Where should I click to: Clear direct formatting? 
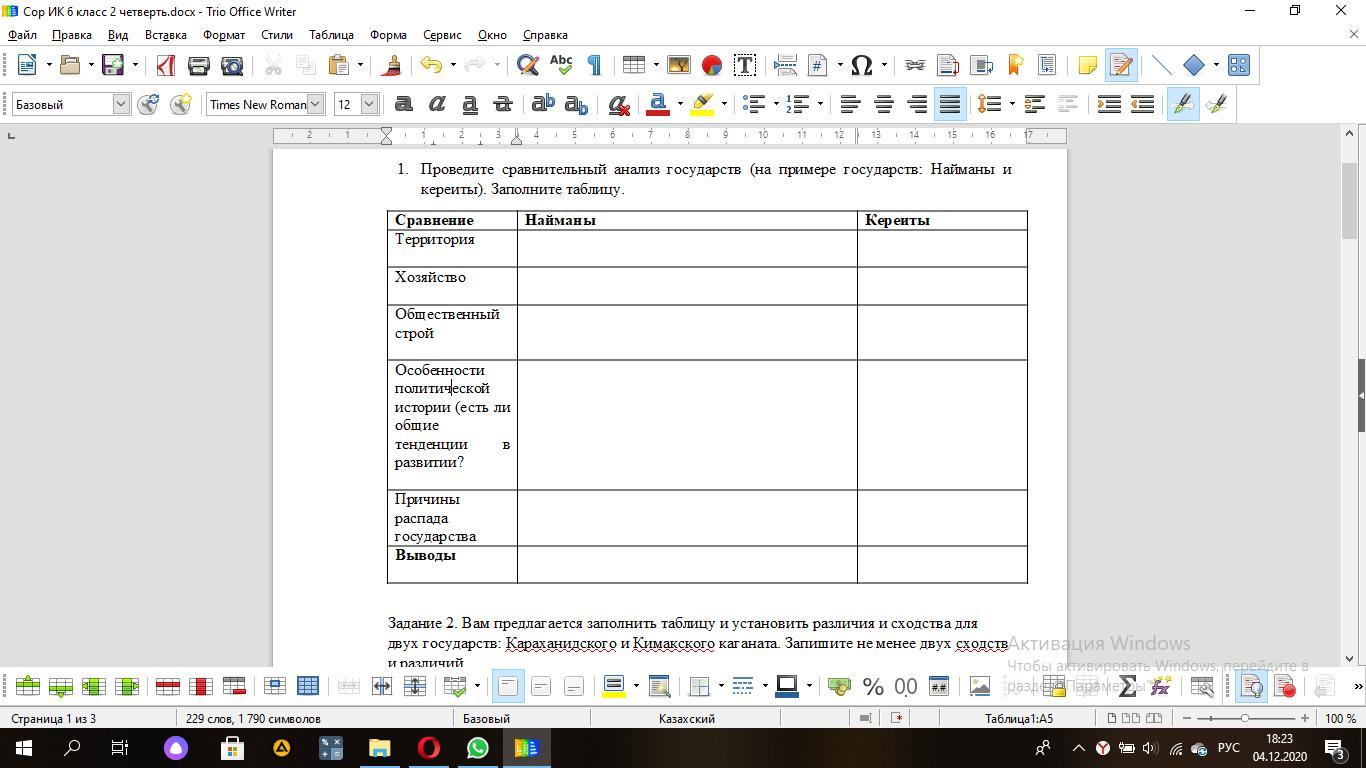(x=619, y=104)
